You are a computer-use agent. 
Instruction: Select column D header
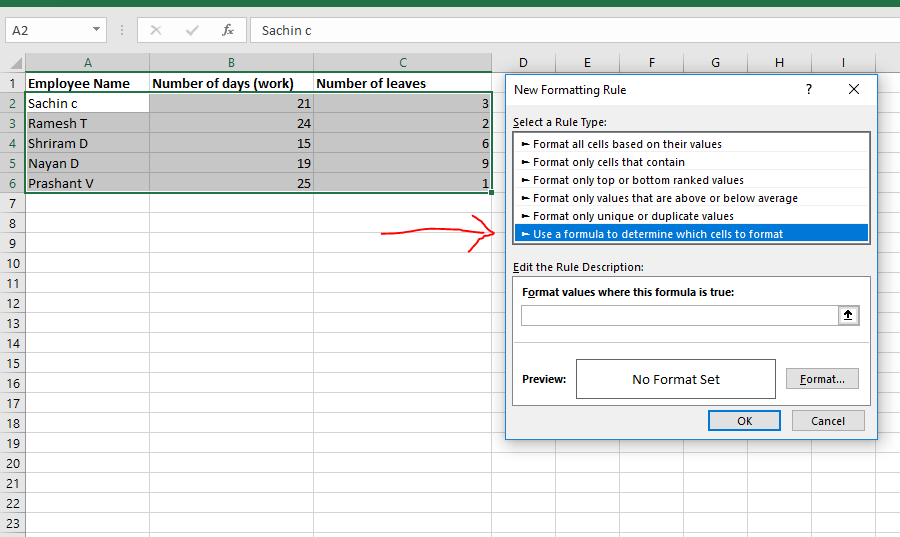(x=523, y=63)
